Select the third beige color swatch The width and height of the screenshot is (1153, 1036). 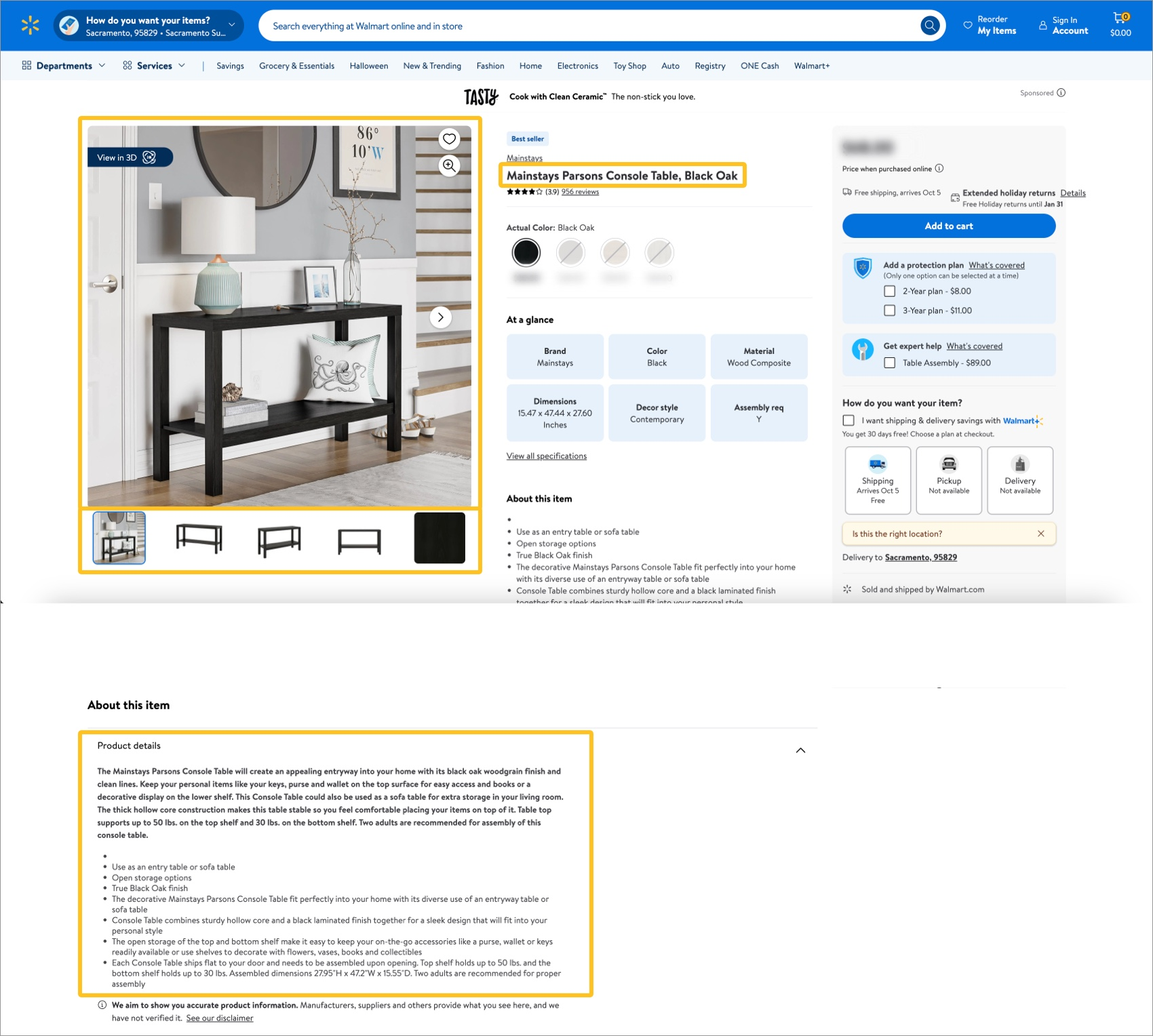(x=615, y=253)
